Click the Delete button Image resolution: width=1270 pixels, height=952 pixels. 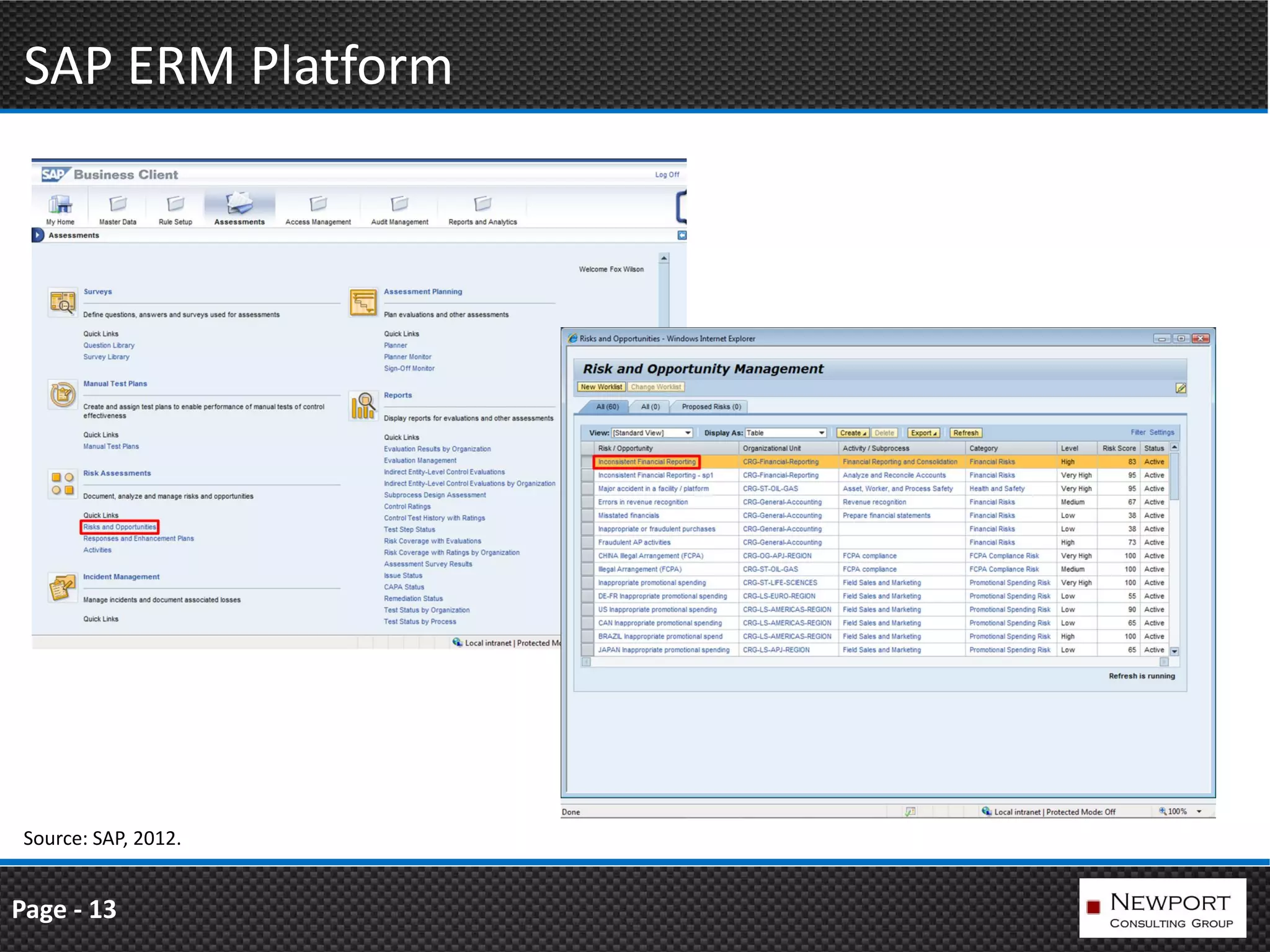[x=884, y=433]
